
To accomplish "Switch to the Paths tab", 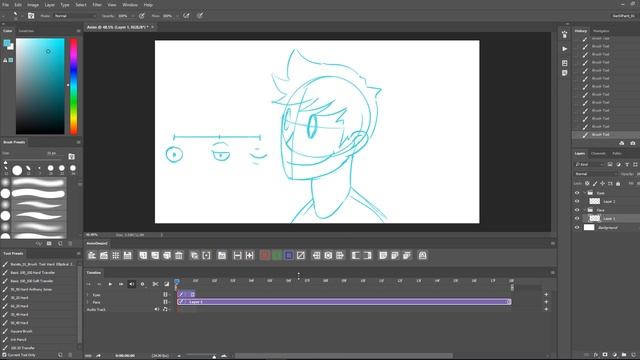I will tap(617, 153).
